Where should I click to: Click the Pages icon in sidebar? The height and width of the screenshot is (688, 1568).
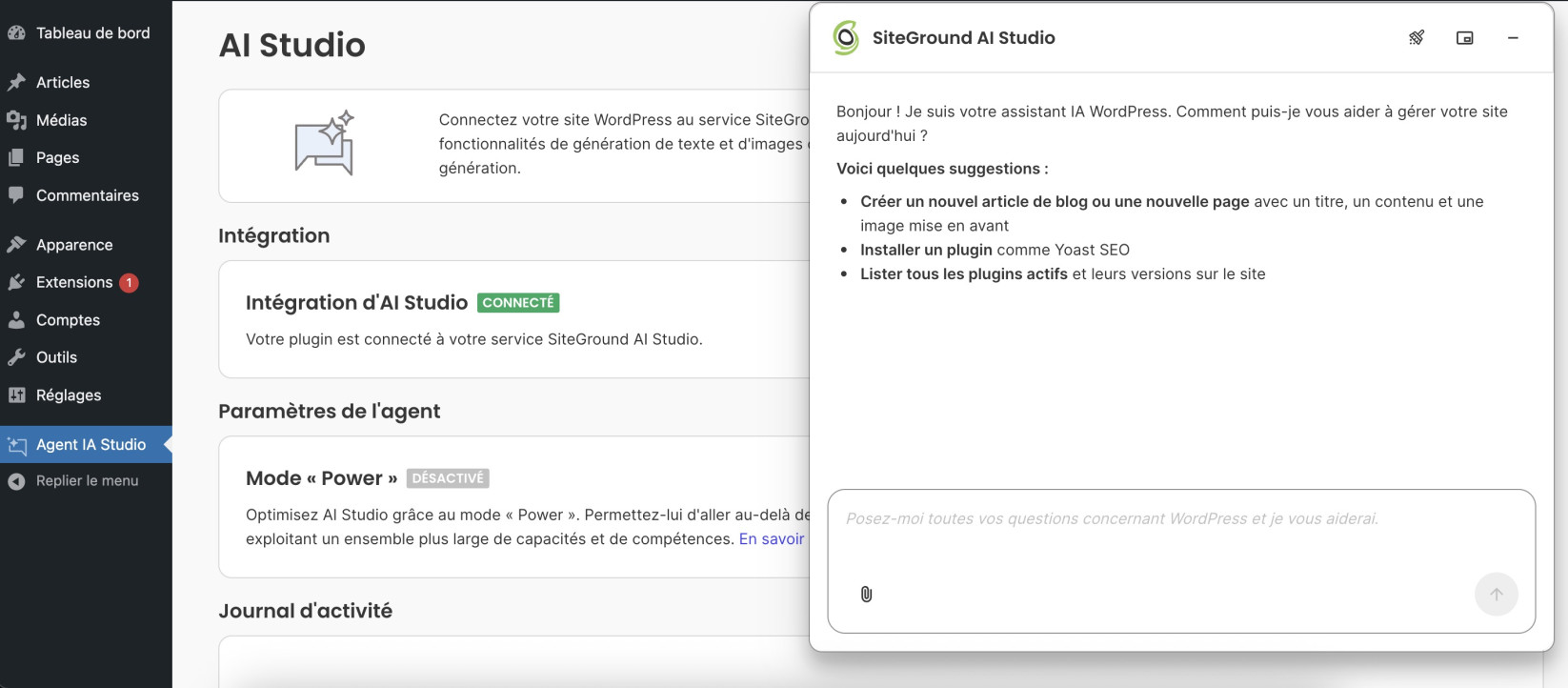pyautogui.click(x=16, y=157)
